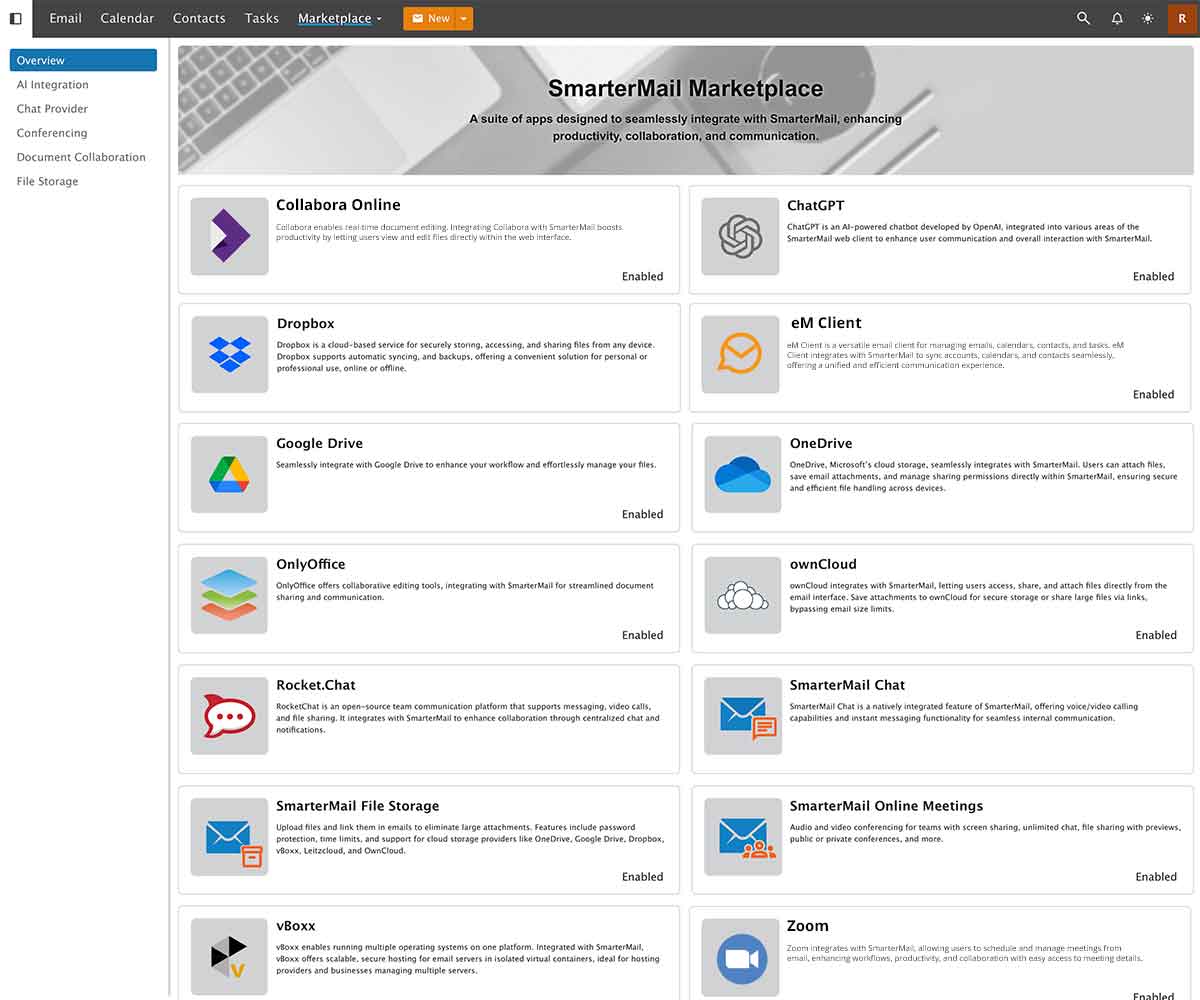
Task: Click the ChatGPT logo icon
Action: 740,236
